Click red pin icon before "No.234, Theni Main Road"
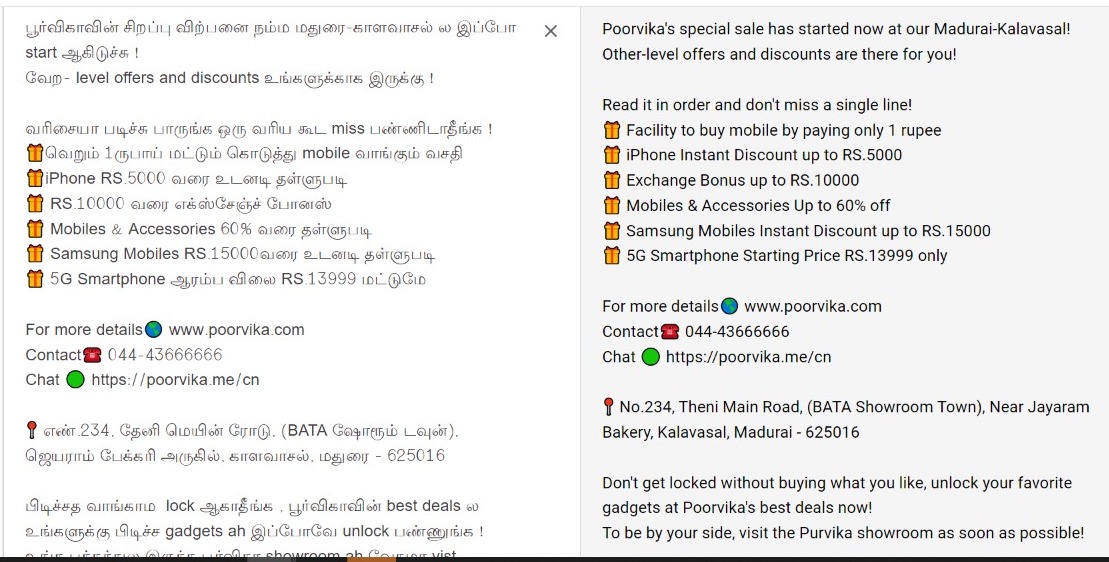This screenshot has height=562, width=1109. pyautogui.click(x=608, y=407)
